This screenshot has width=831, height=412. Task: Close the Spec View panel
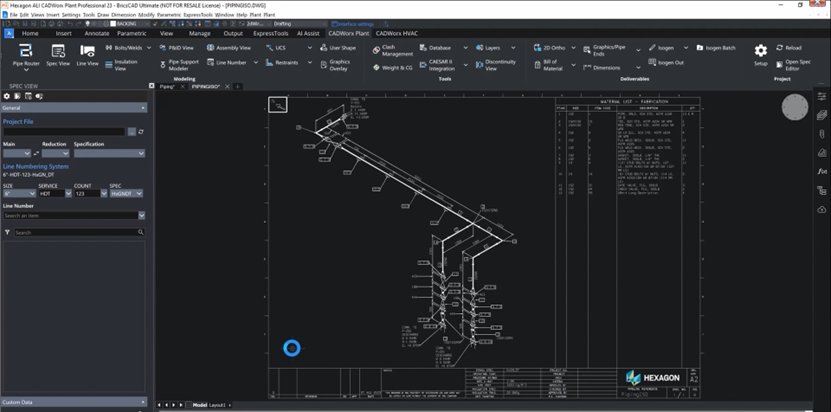click(x=152, y=85)
